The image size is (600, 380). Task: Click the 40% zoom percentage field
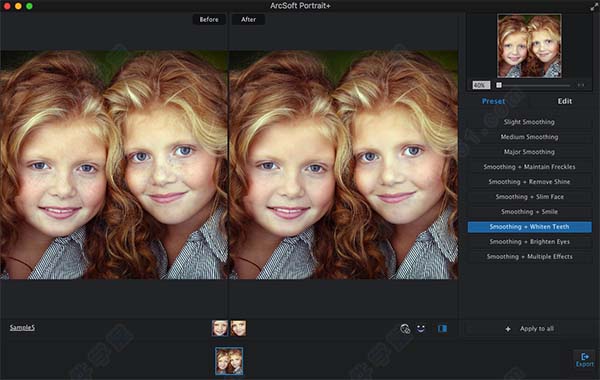click(x=481, y=85)
